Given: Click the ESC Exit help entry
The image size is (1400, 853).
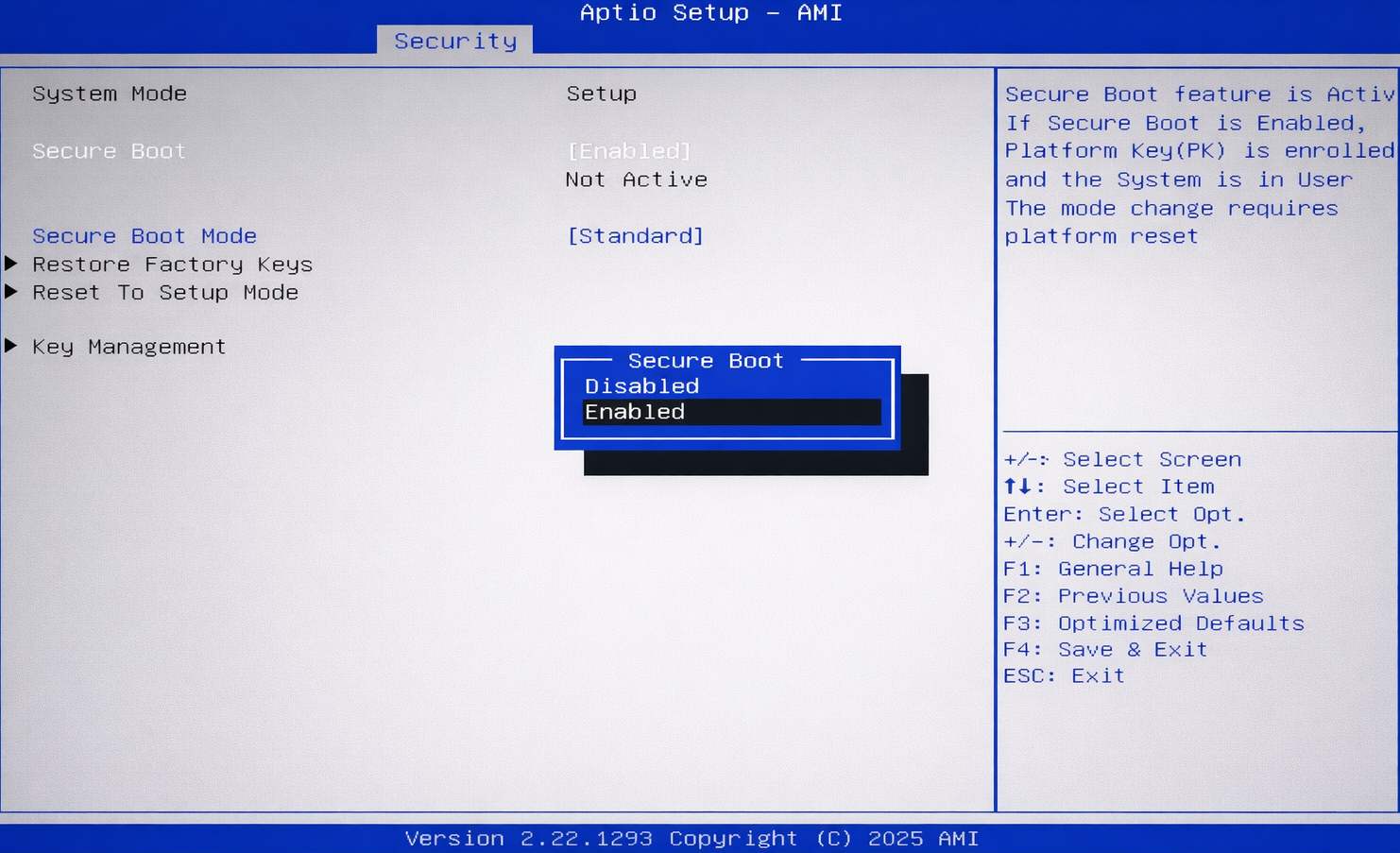Looking at the screenshot, I should click(x=1064, y=675).
